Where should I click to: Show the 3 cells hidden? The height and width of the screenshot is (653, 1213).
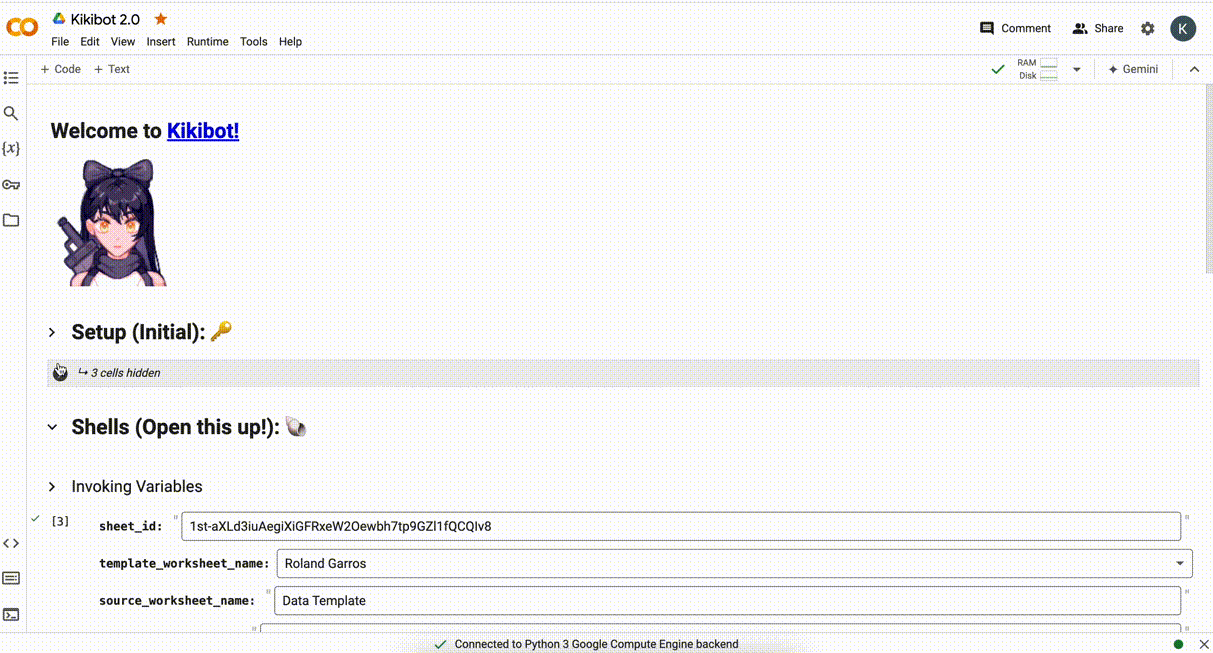[x=125, y=373]
